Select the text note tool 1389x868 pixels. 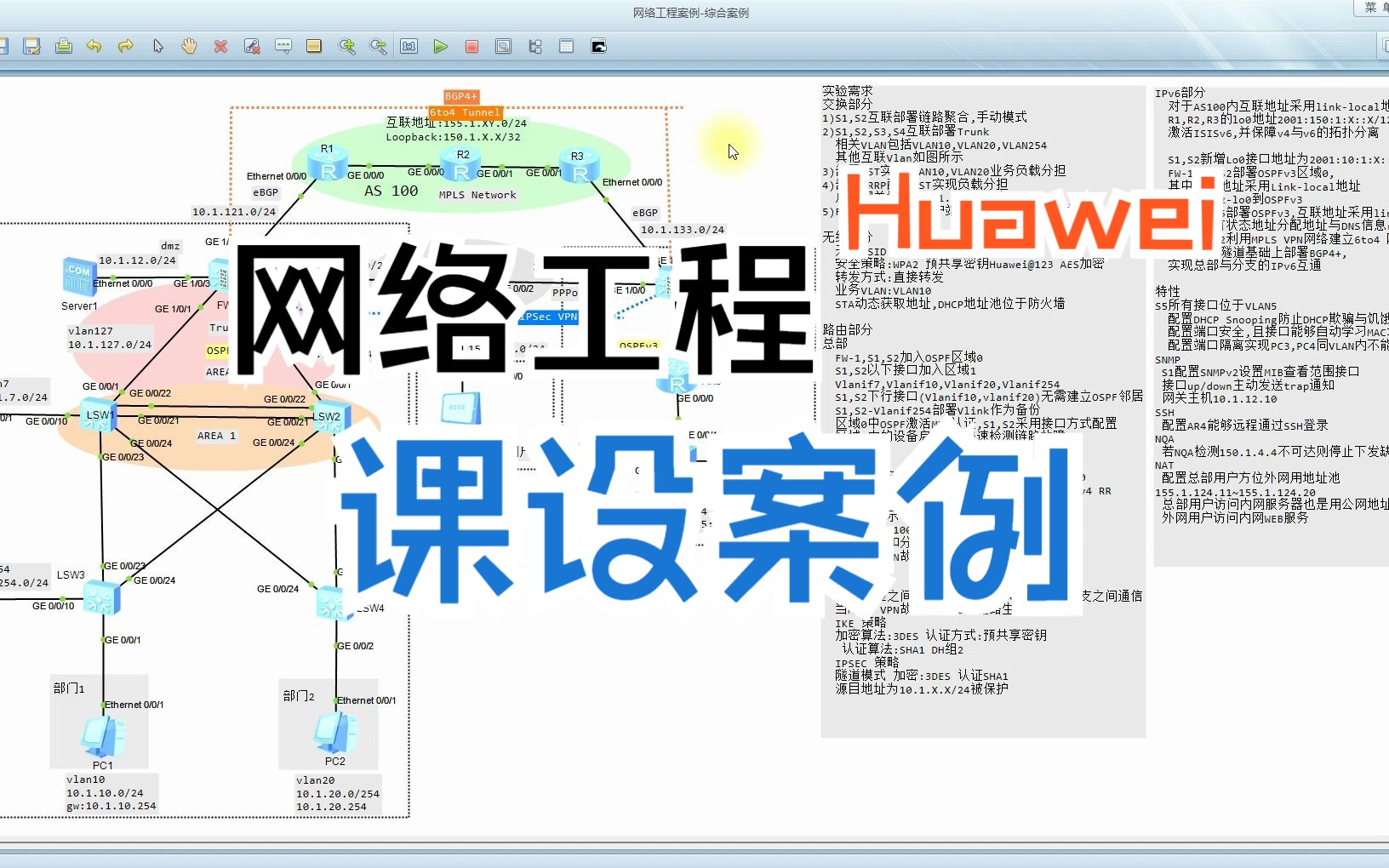coord(283,46)
